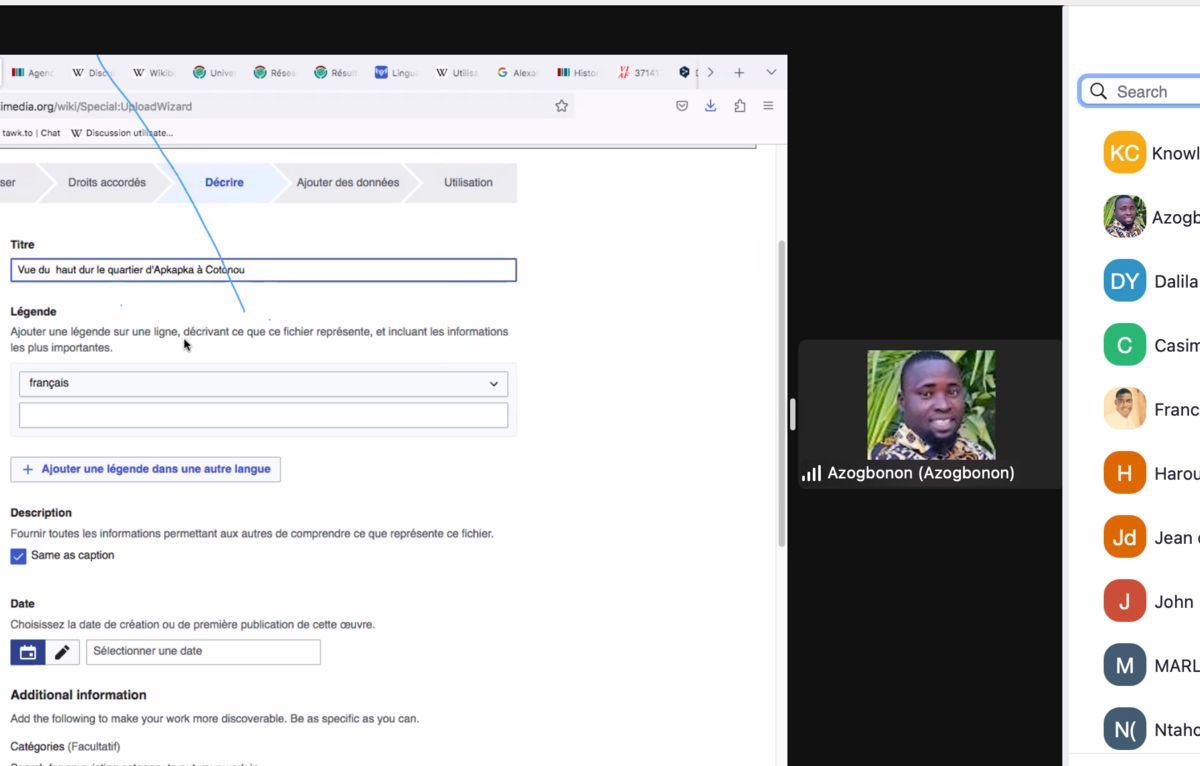Go to the Droits accordés step
The image size is (1200, 766).
[107, 183]
